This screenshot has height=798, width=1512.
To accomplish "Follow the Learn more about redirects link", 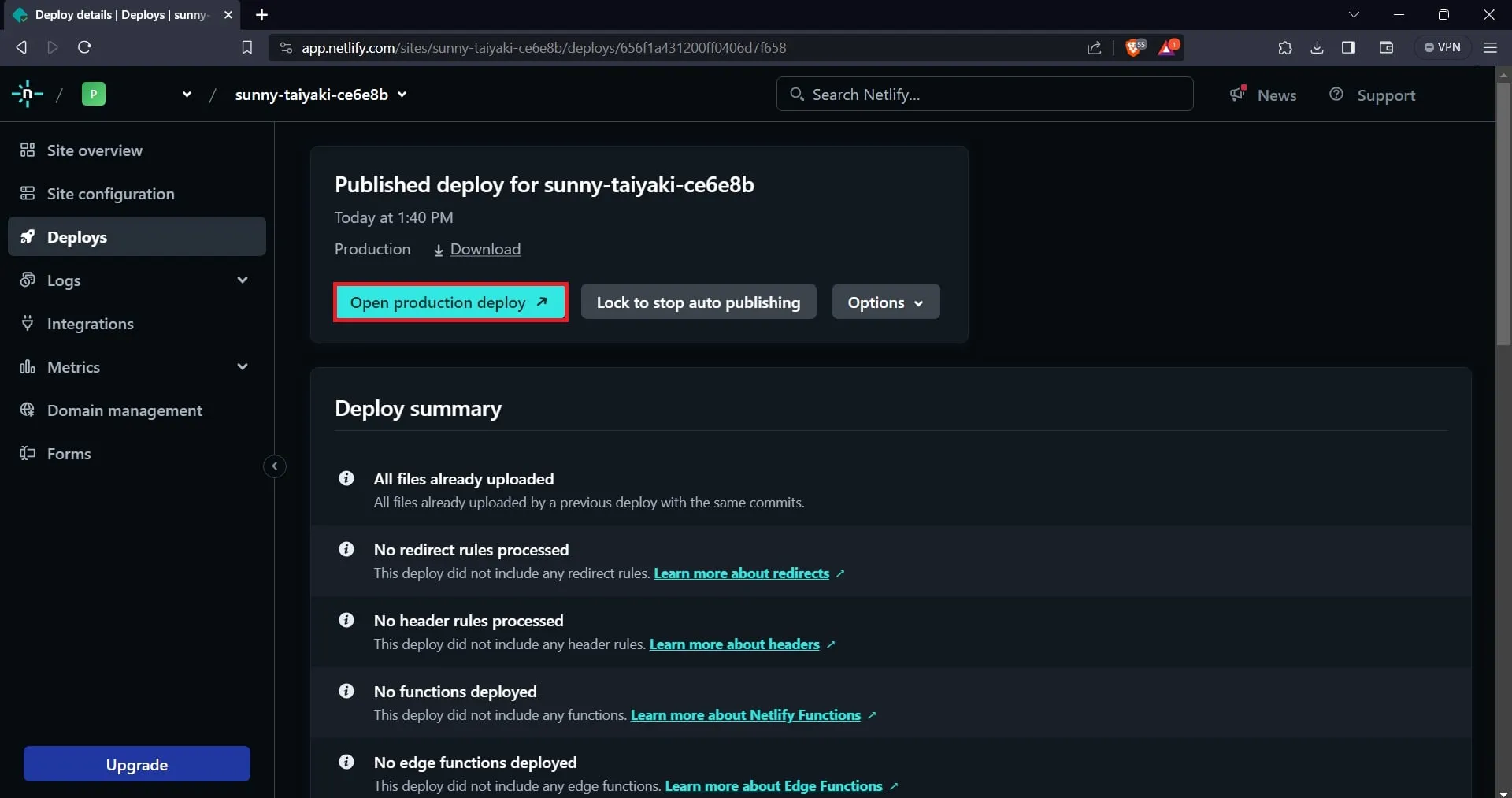I will (741, 573).
